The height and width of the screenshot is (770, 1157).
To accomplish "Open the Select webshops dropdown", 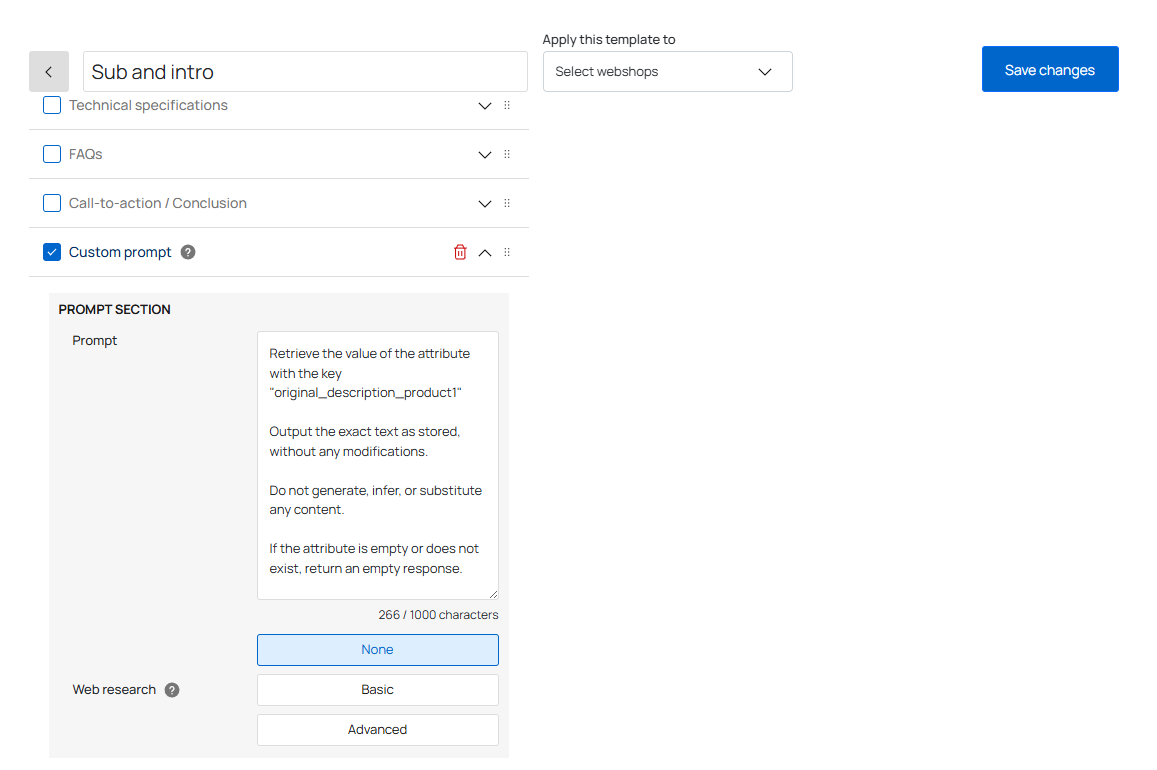I will click(667, 72).
